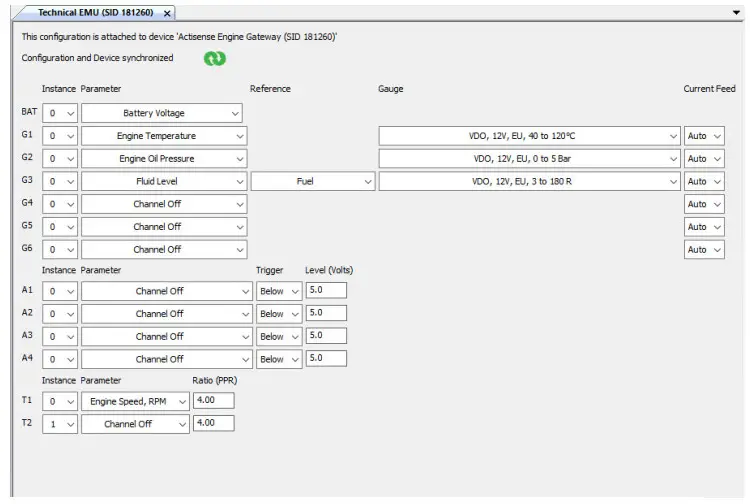This screenshot has height=504, width=750.
Task: Click the A4 Level (Volts) field
Action: point(326,358)
